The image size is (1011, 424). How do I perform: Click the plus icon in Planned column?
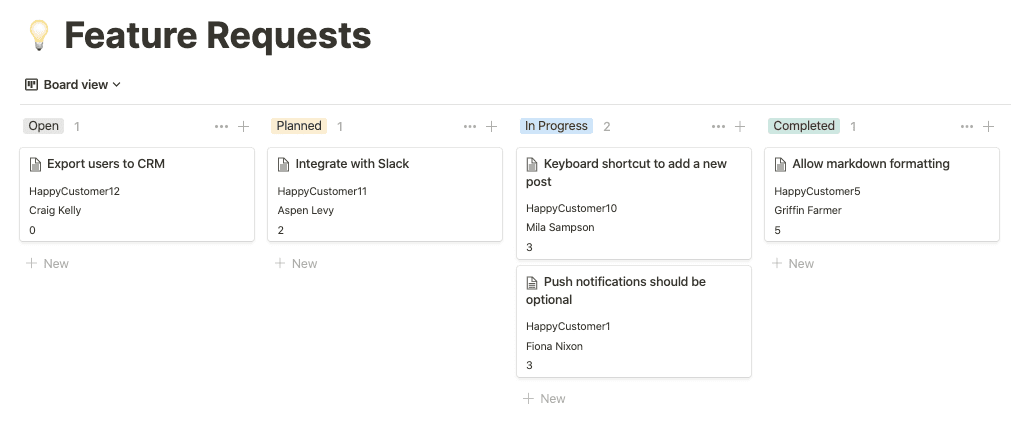pos(492,127)
